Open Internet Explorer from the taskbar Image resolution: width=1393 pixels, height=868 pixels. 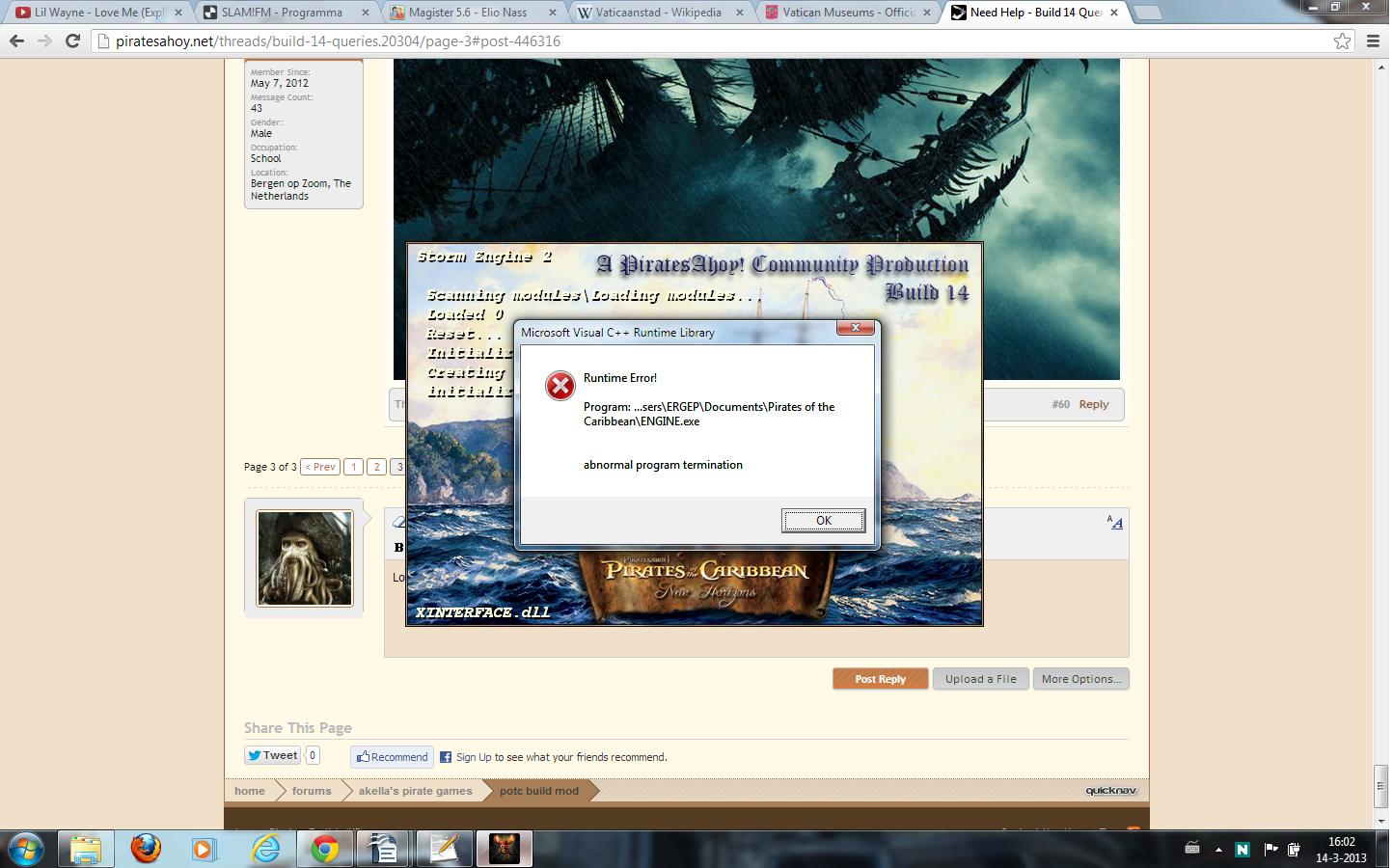click(265, 849)
